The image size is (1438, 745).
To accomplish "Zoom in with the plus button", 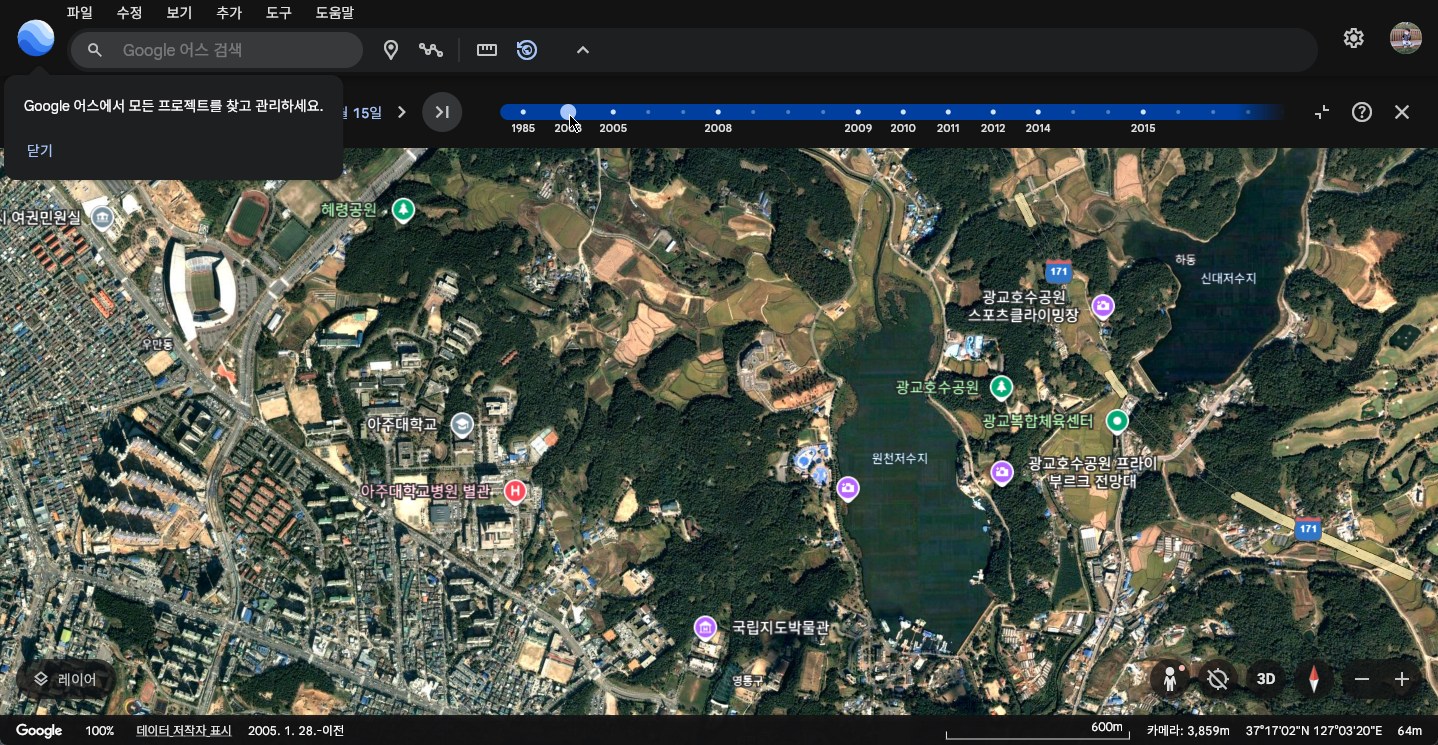I will (x=1402, y=679).
